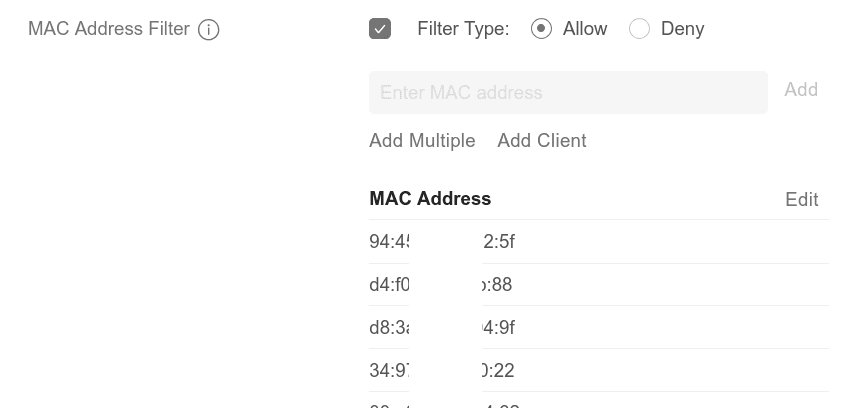Open the Add Multiple option
The height and width of the screenshot is (408, 854).
tap(422, 141)
